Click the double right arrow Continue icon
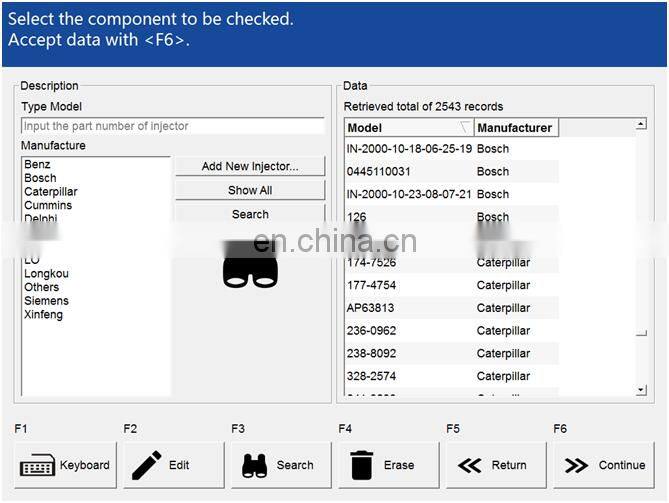The image size is (669, 503). pos(576,465)
